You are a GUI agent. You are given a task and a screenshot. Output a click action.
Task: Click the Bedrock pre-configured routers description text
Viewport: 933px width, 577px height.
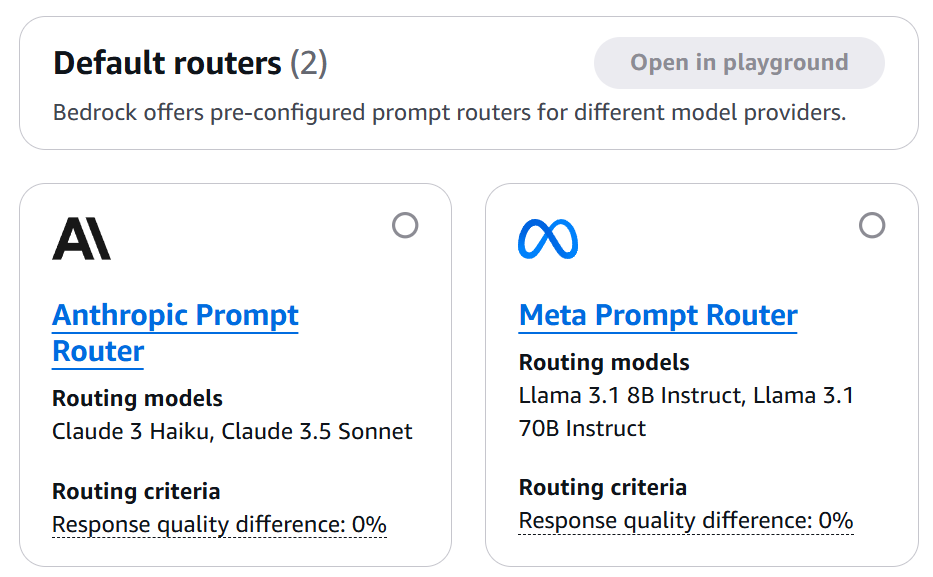coord(449,112)
